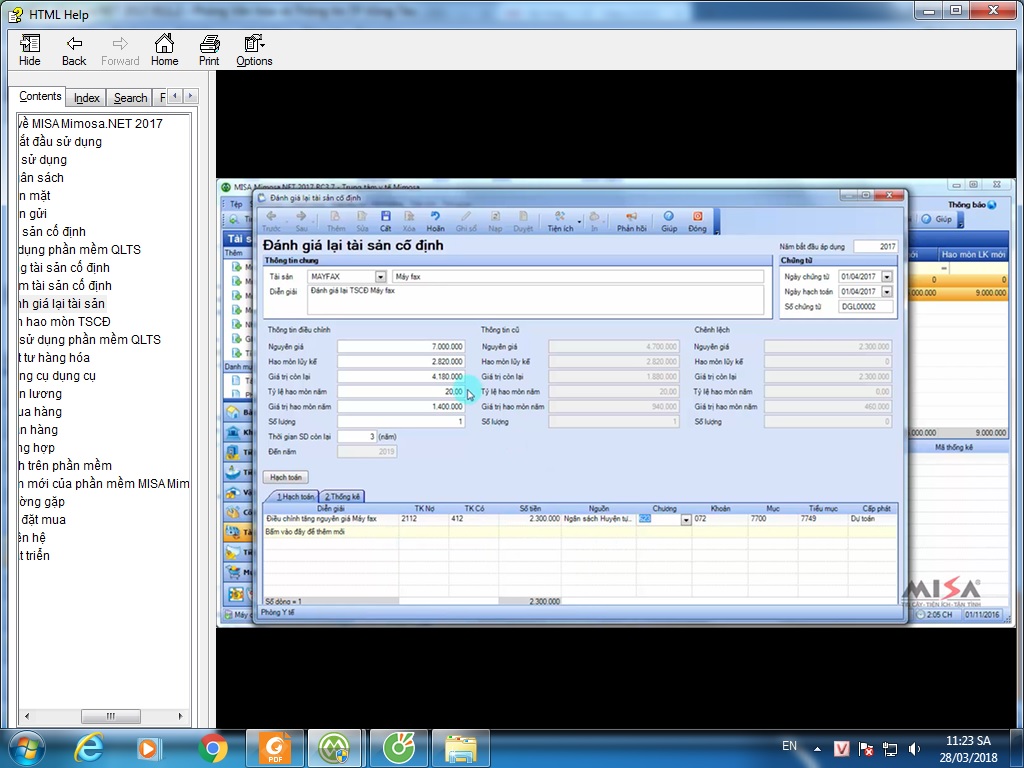Image resolution: width=1024 pixels, height=768 pixels.
Task: Click the volume icon in system tray
Action: [914, 749]
